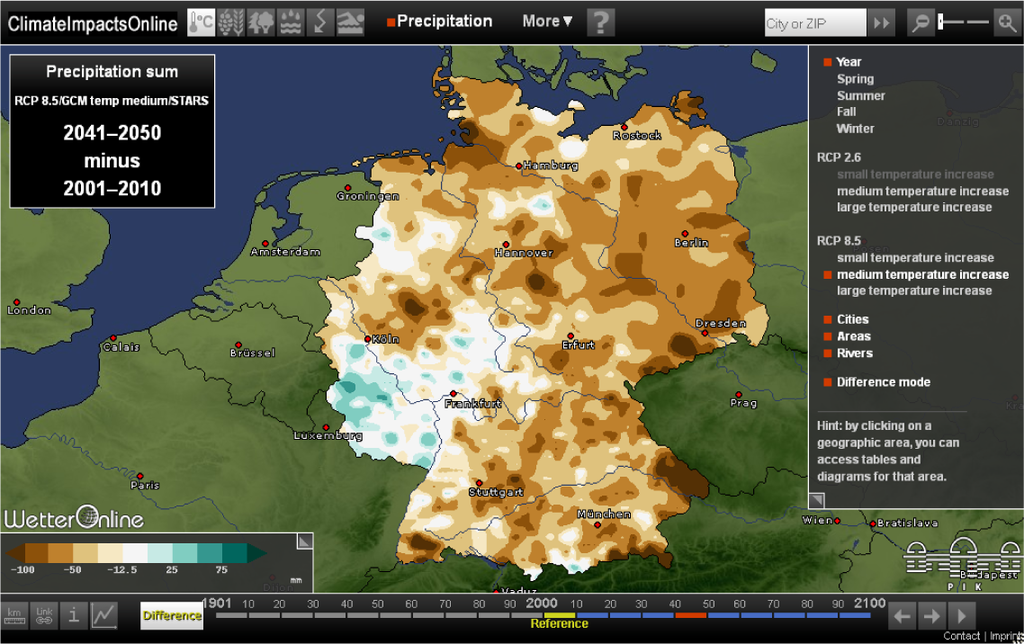Collapse the color legend panel corner
The height and width of the screenshot is (644, 1024).
[305, 541]
